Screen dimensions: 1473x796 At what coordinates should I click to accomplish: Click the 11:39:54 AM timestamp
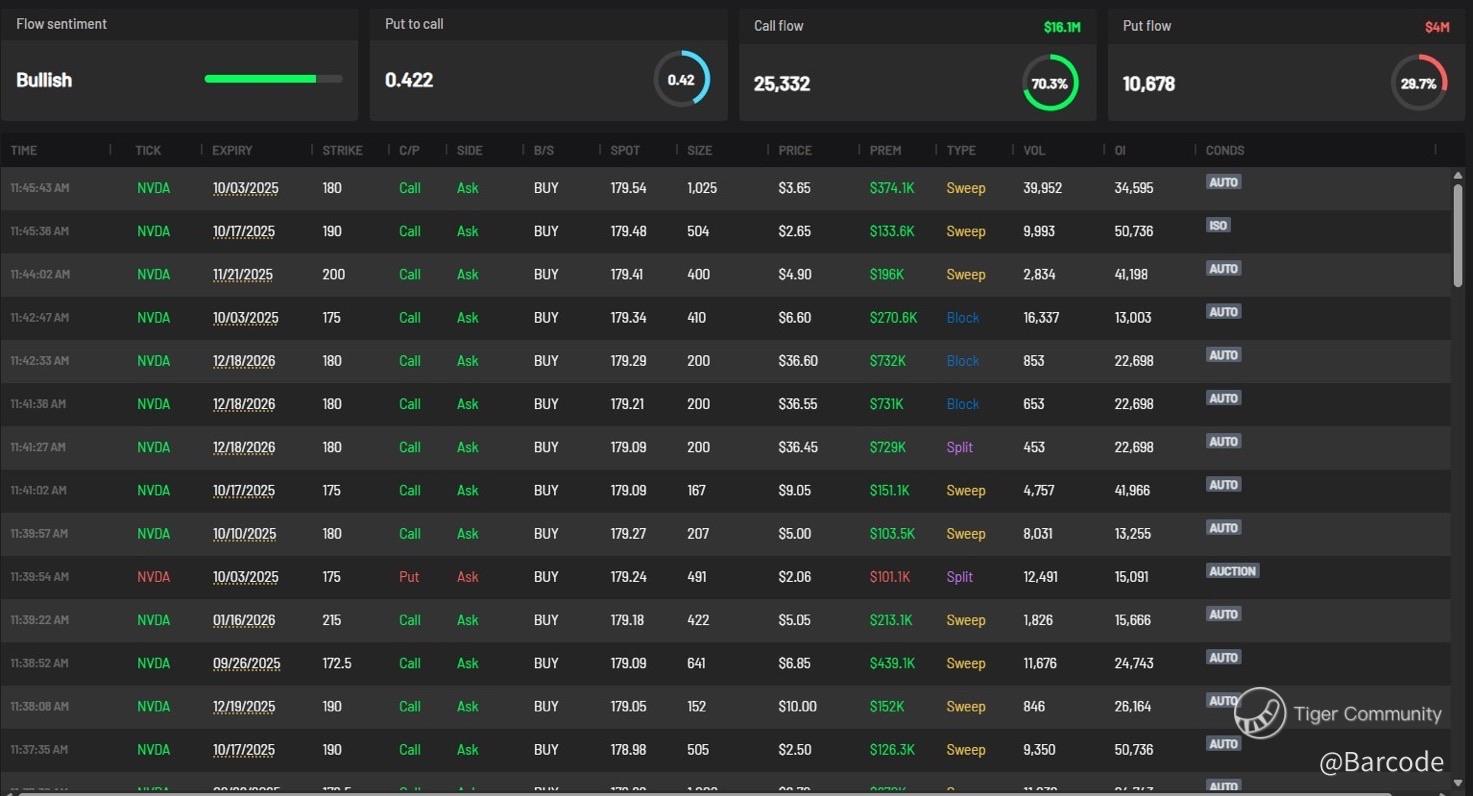(40, 577)
